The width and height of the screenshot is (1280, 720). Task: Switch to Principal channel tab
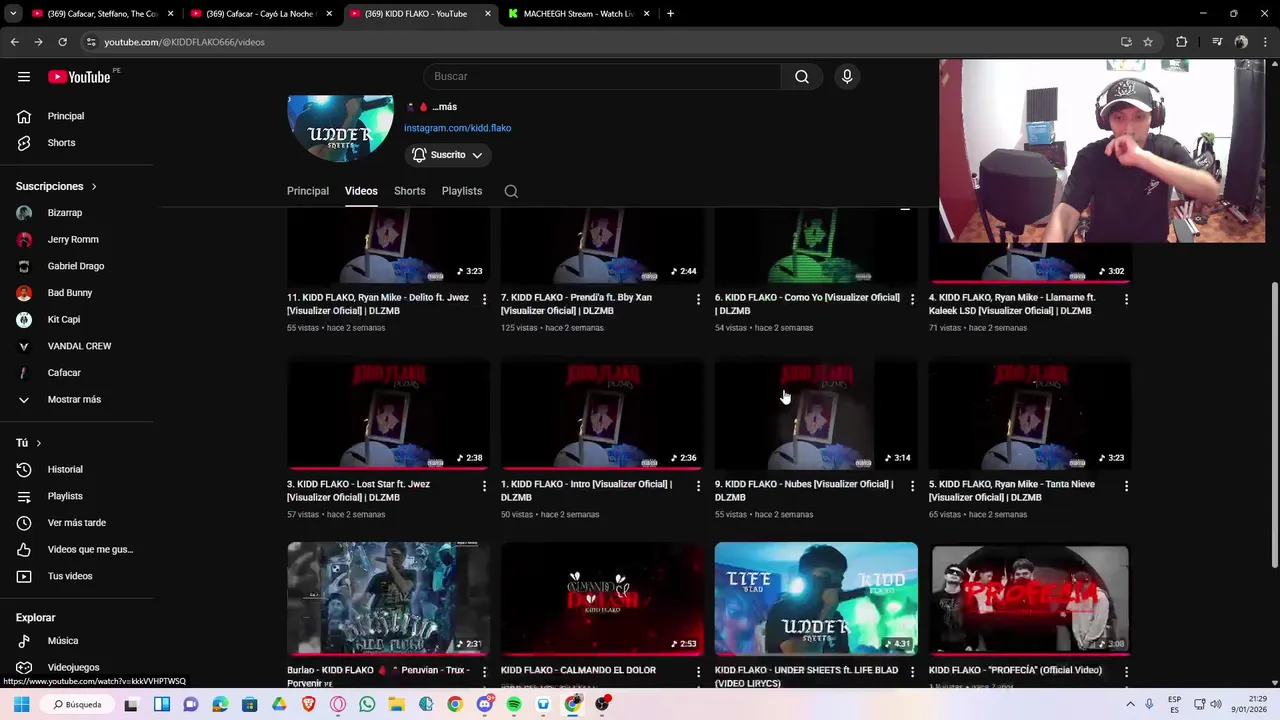[x=308, y=191]
